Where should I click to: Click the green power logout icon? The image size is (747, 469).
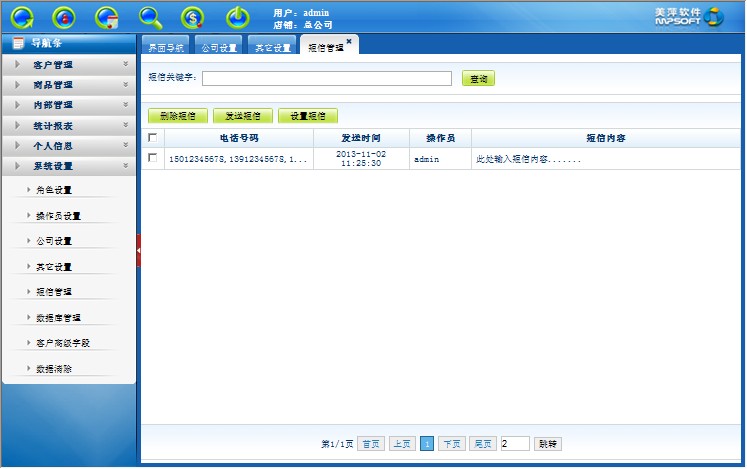click(x=236, y=17)
